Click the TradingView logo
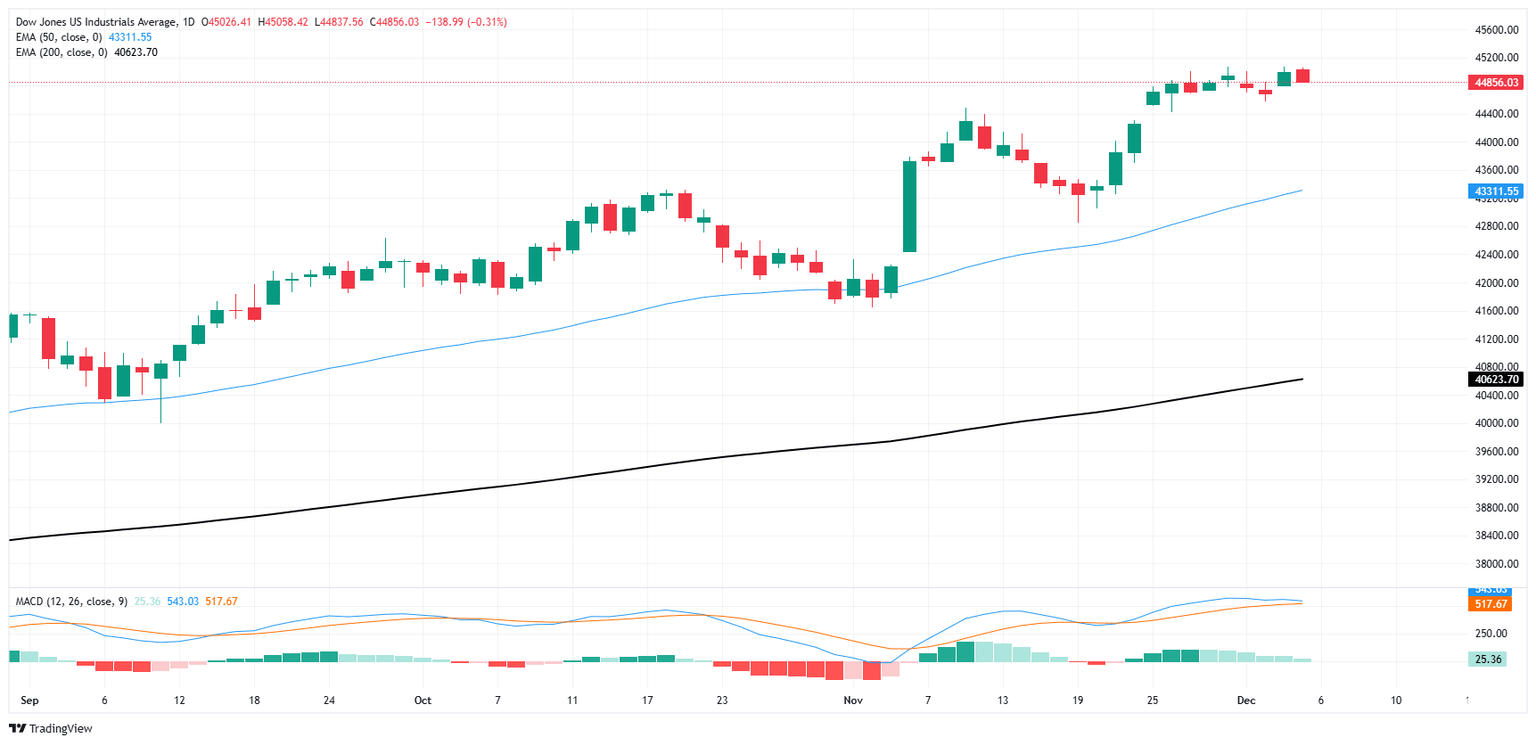 [50, 728]
